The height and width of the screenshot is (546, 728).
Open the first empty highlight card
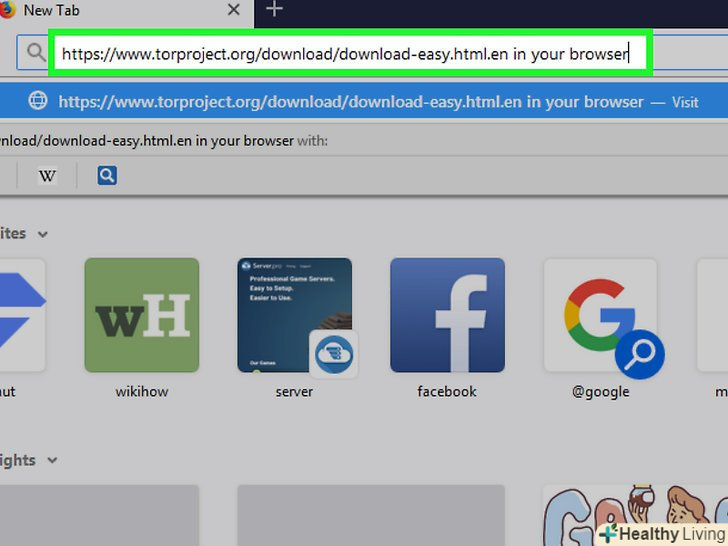pyautogui.click(x=99, y=515)
